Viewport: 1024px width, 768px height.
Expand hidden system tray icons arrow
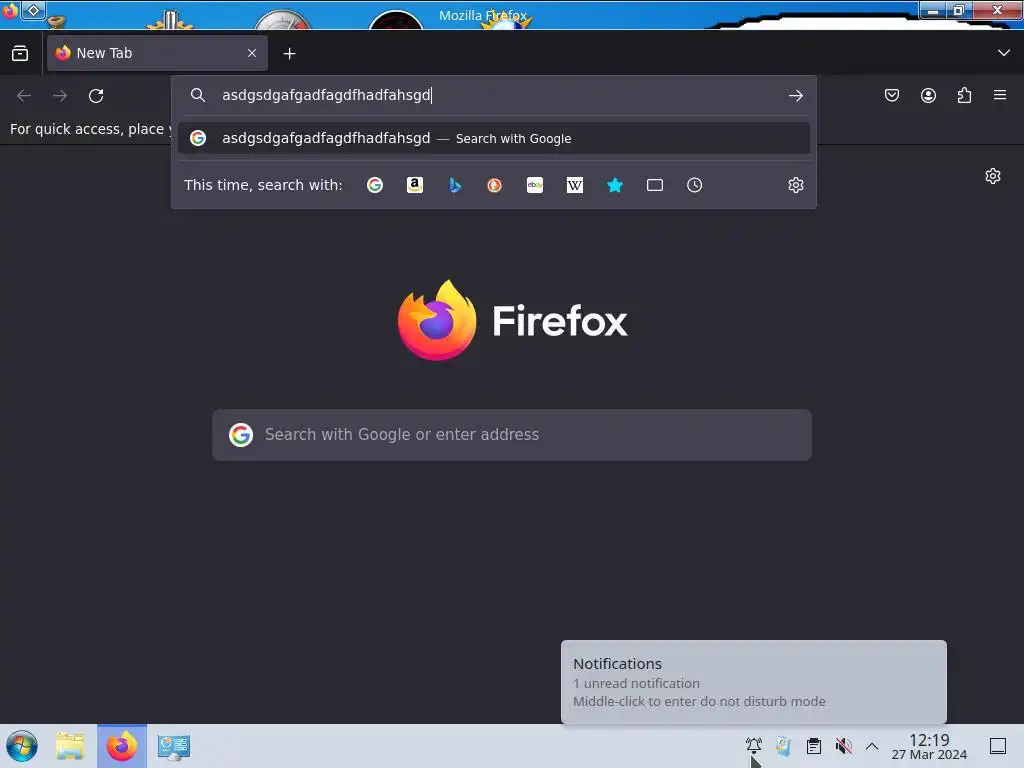point(872,746)
